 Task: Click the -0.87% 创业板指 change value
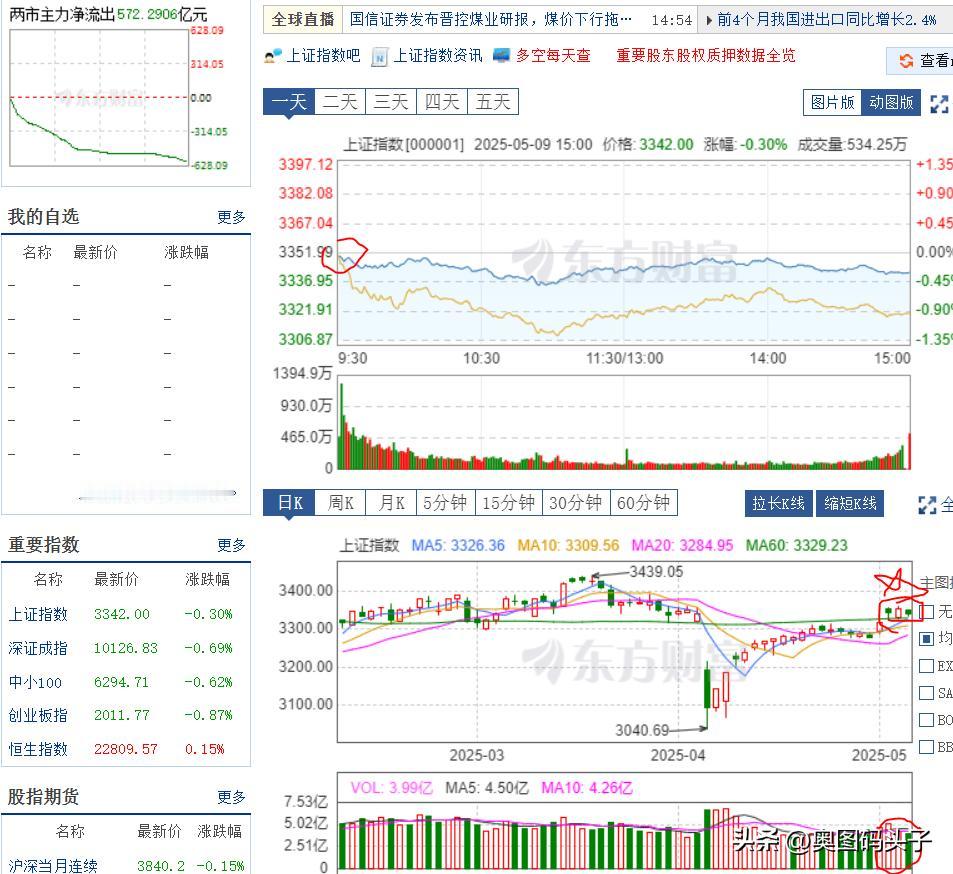coord(208,715)
